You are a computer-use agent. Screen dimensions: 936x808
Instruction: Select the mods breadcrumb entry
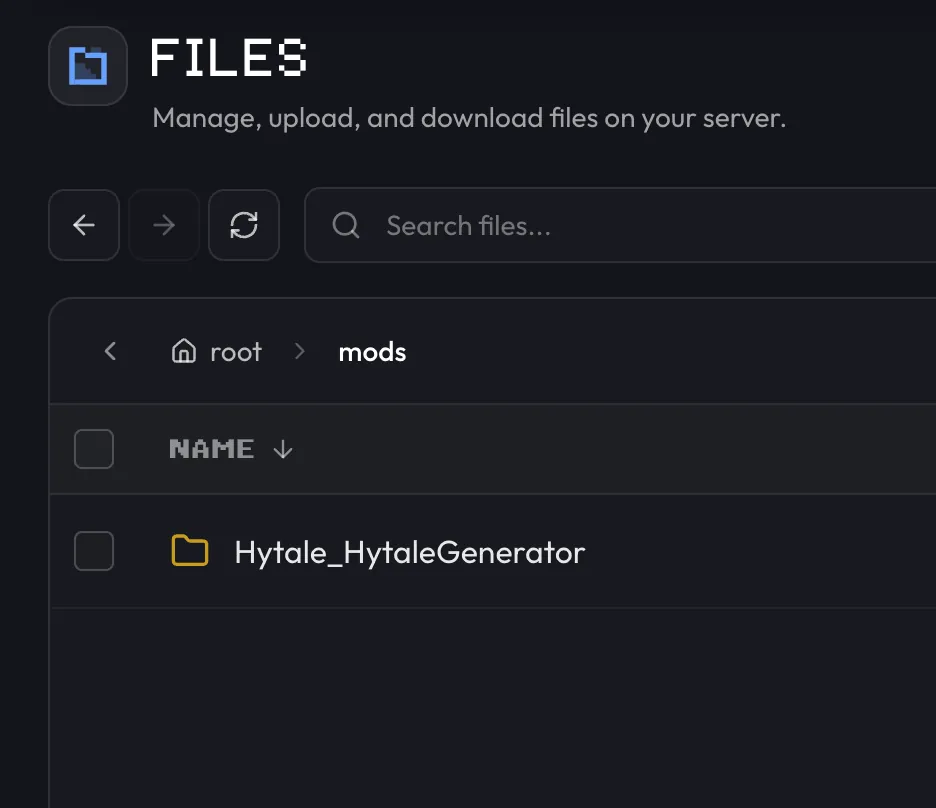pos(372,352)
